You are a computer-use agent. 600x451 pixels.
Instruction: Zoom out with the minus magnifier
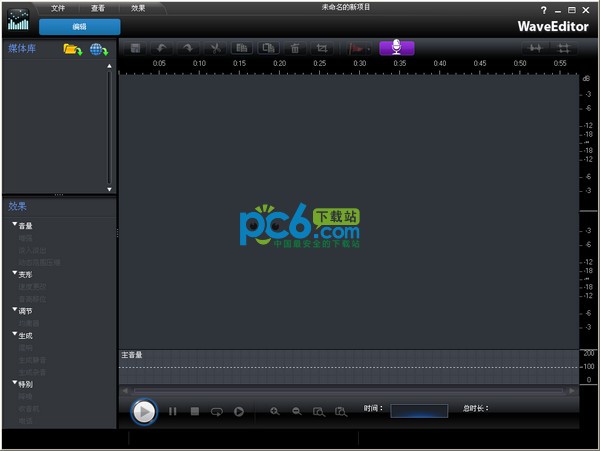point(297,411)
